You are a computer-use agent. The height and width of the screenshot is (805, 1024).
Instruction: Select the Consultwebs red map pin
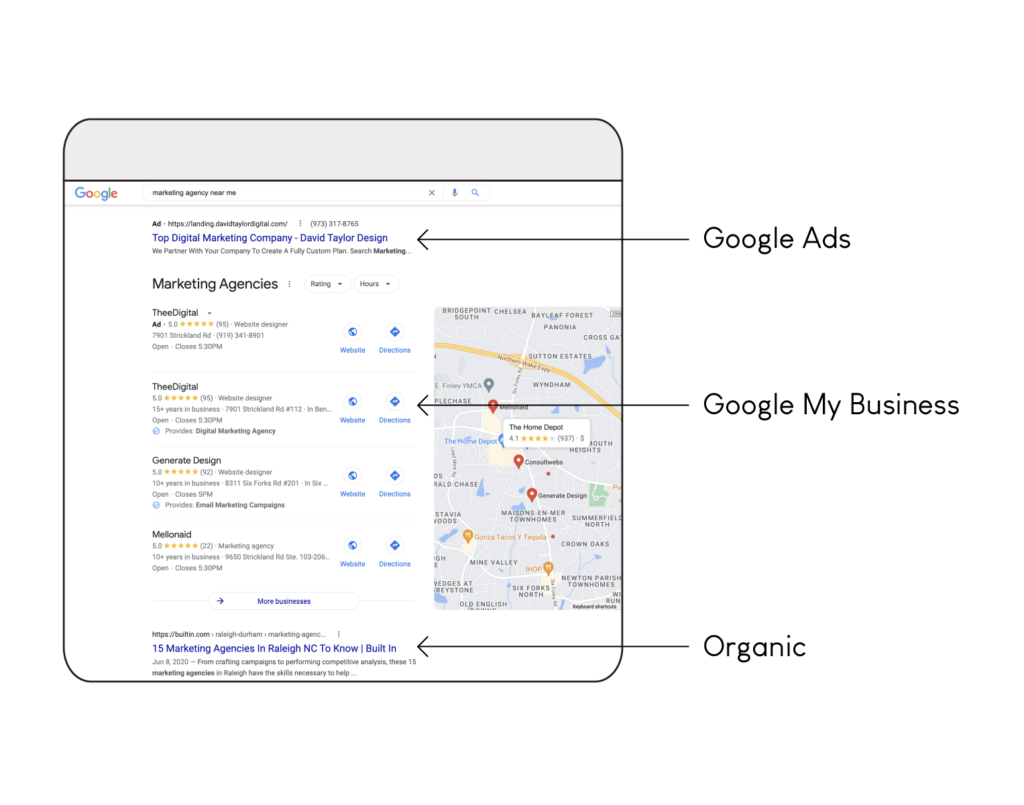coord(519,462)
